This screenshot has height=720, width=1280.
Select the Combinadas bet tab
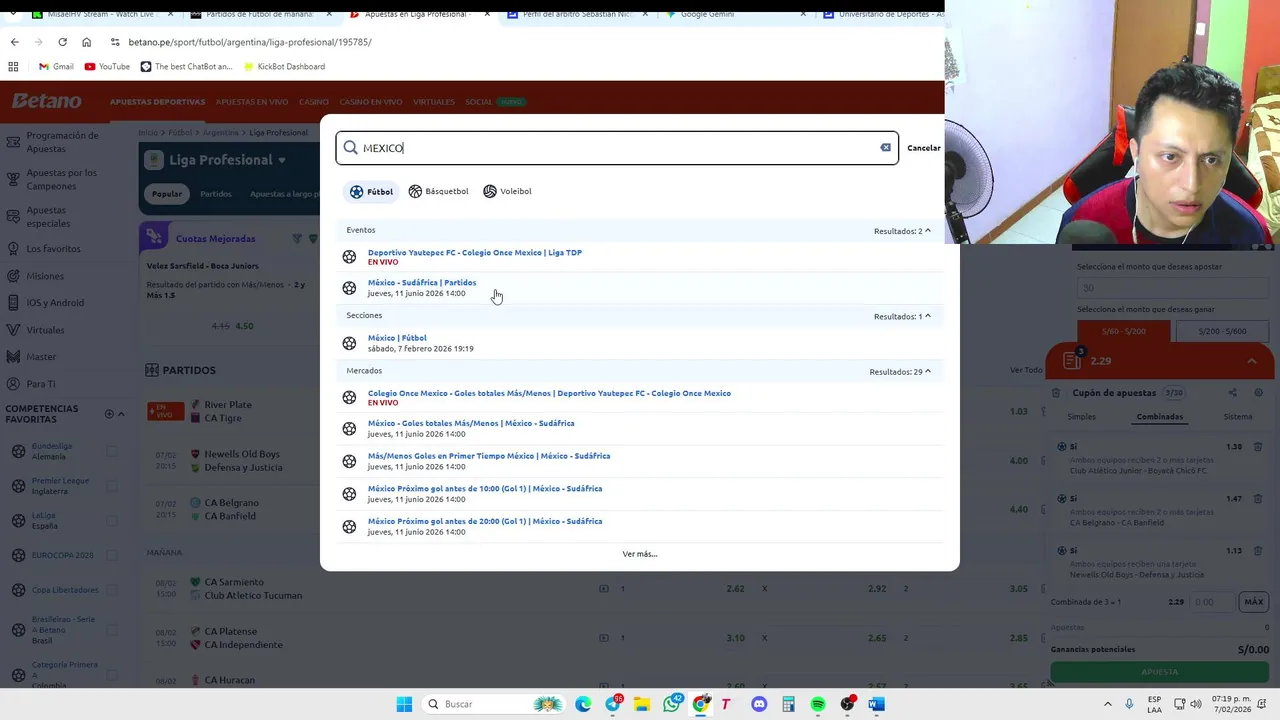pyautogui.click(x=1160, y=417)
